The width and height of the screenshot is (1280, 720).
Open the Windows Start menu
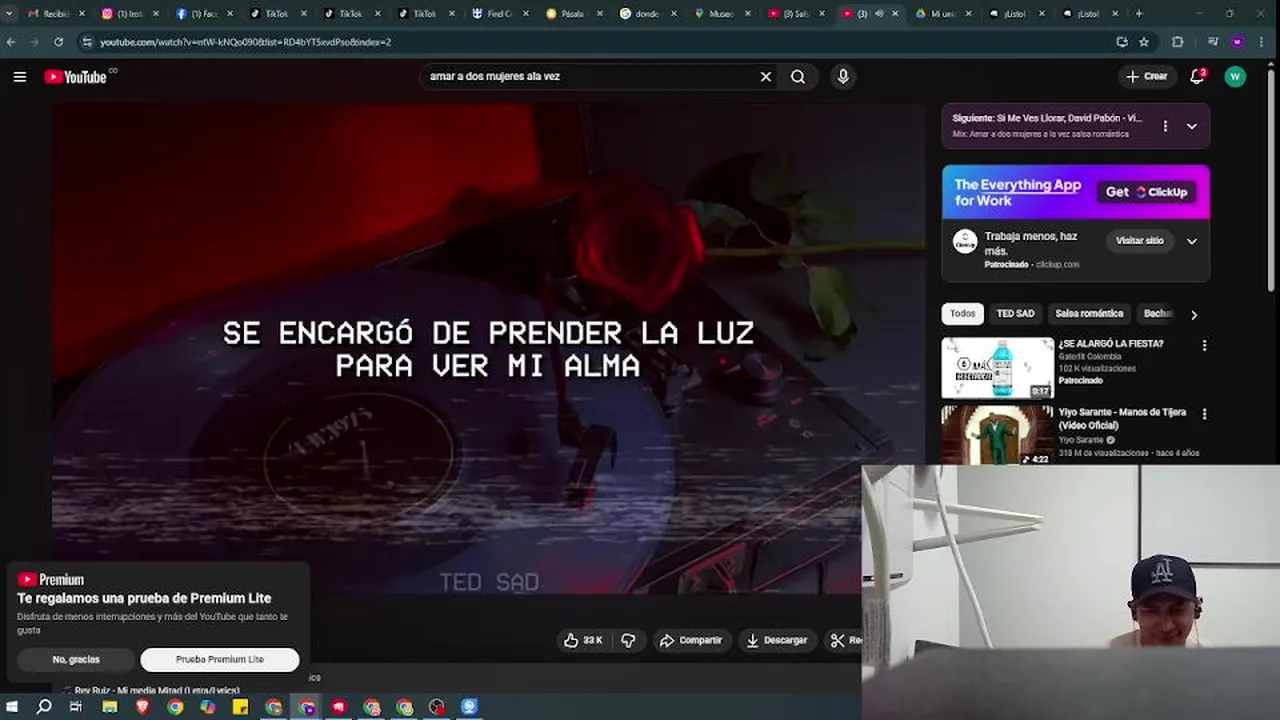click(x=13, y=707)
